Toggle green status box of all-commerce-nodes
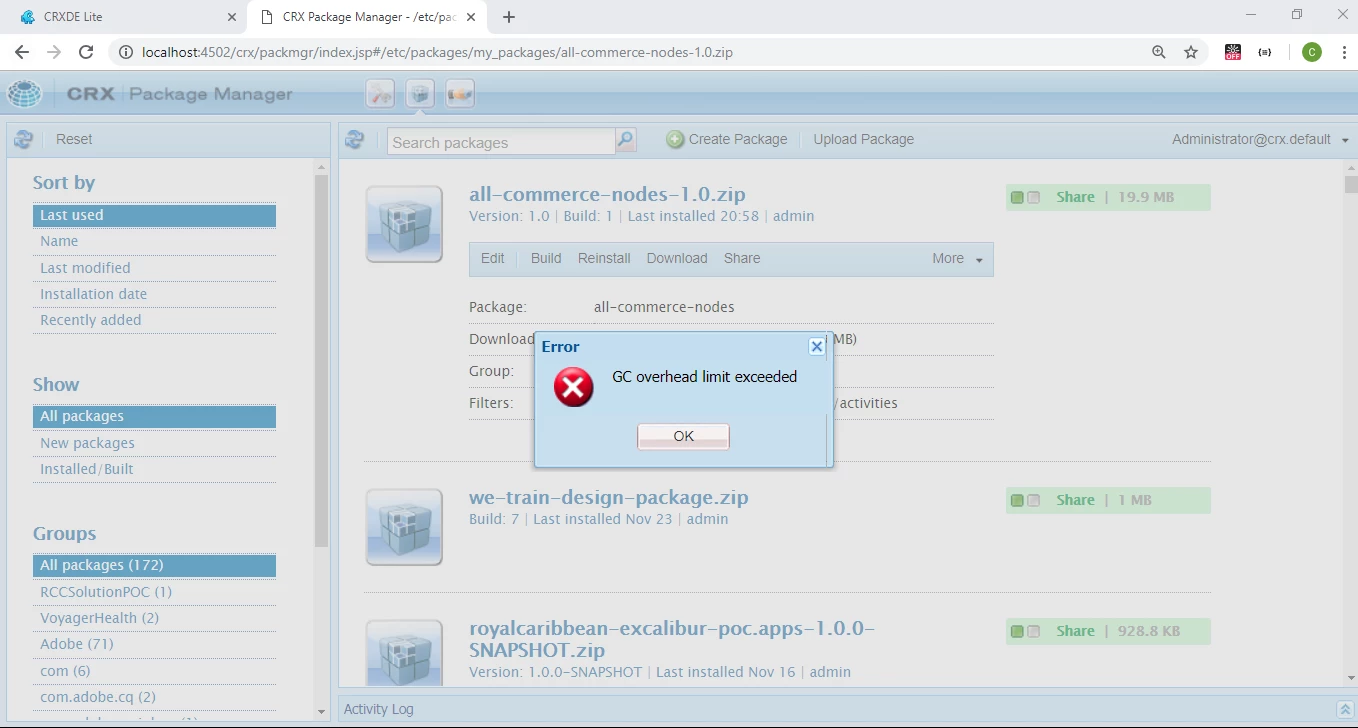Viewport: 1358px width, 728px height. tap(1017, 198)
